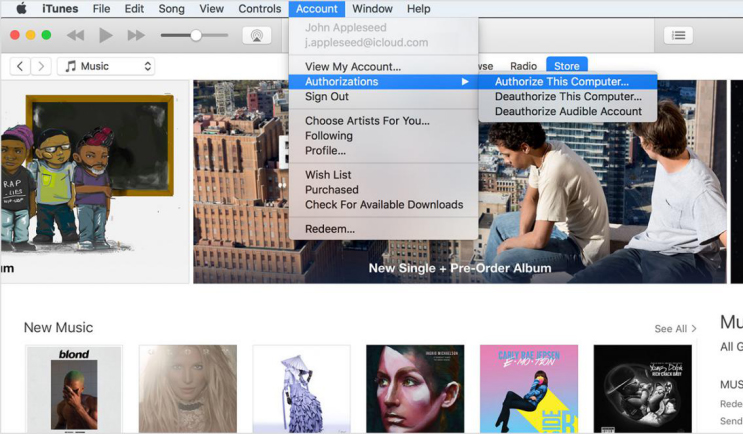This screenshot has height=434, width=743.
Task: Click the yellow minimize window button
Action: click(31, 35)
